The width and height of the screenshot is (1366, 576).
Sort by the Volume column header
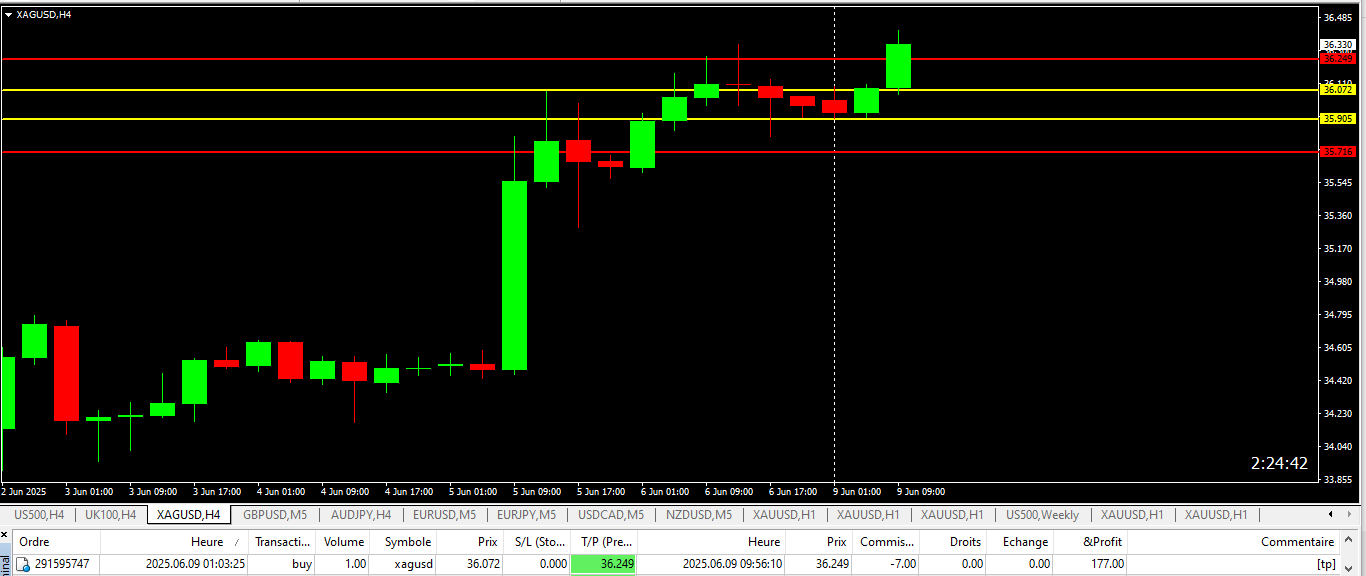[x=343, y=542]
